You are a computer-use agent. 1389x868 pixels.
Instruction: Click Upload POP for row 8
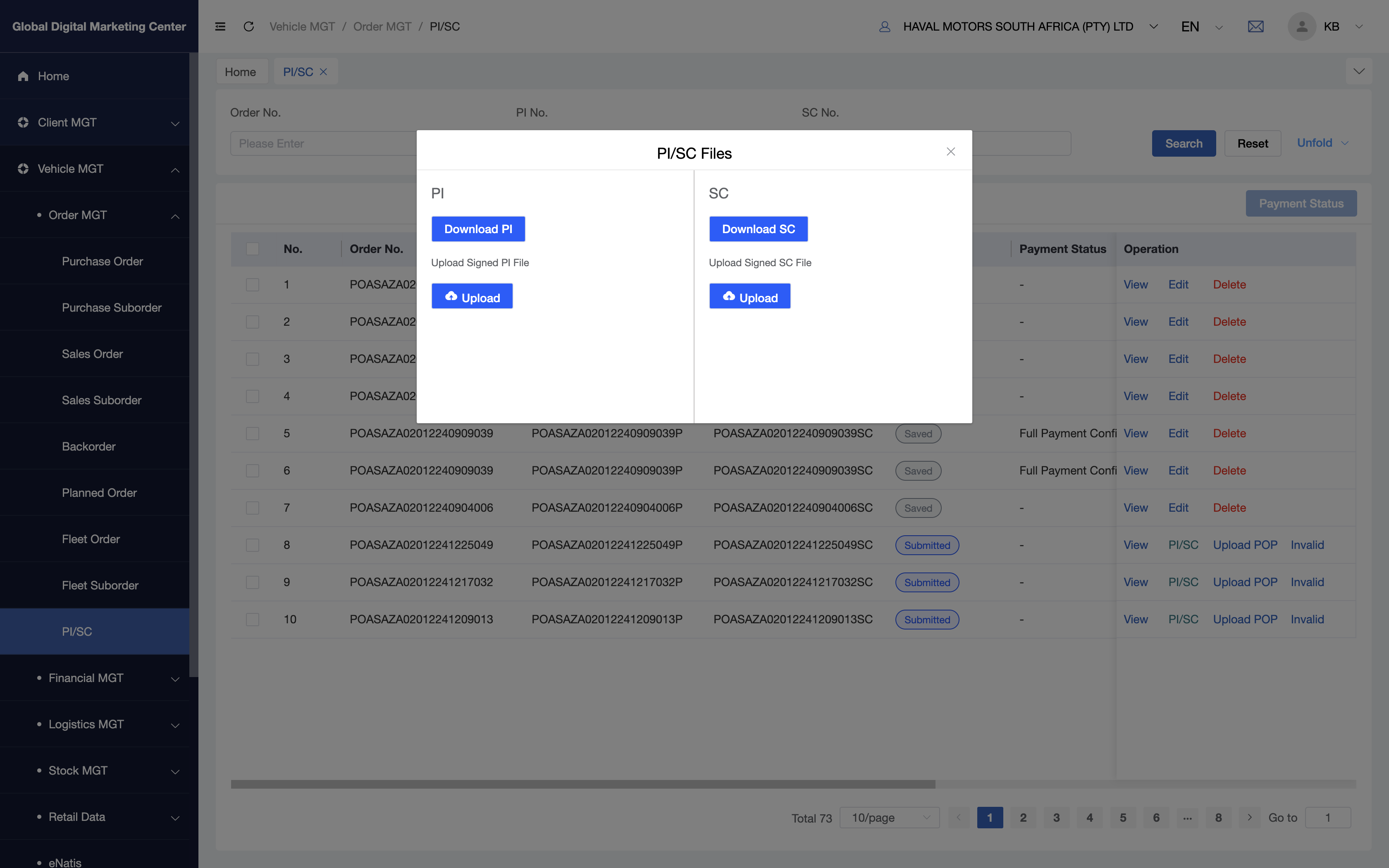click(1245, 545)
